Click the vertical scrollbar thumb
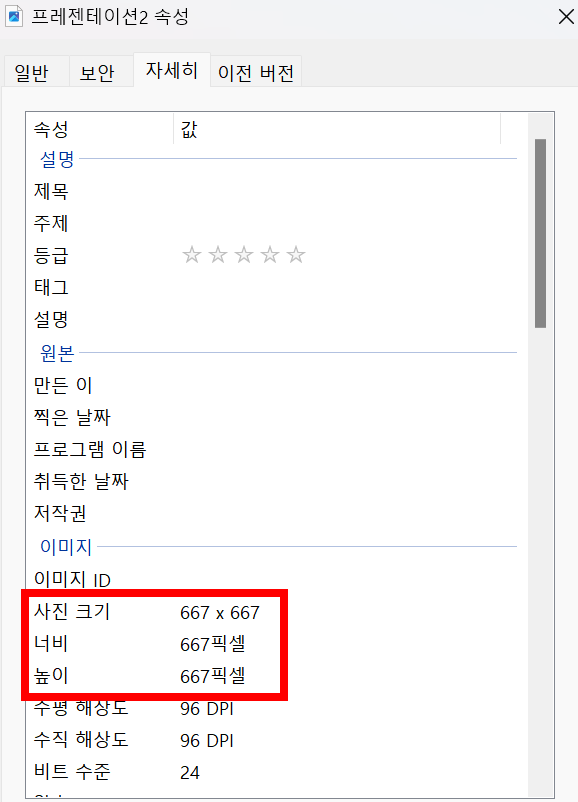578x802 pixels. coord(540,233)
